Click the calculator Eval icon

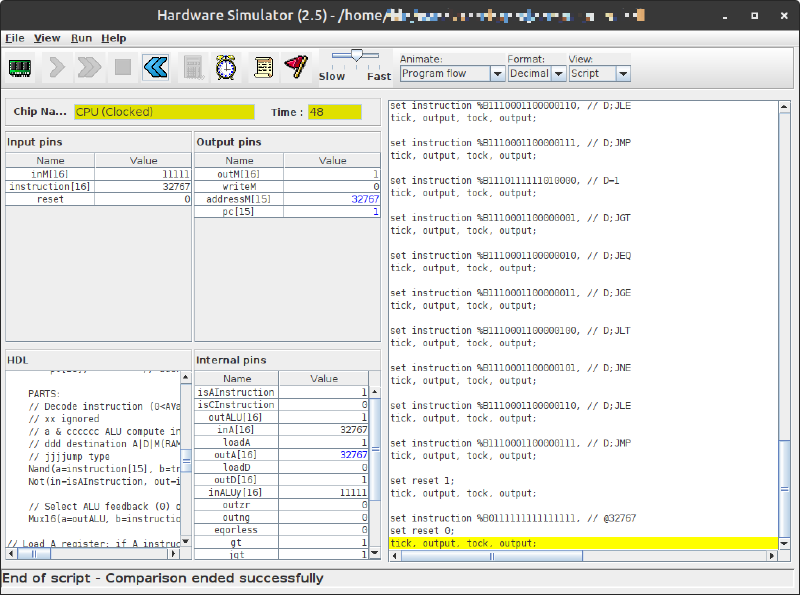[x=193, y=67]
